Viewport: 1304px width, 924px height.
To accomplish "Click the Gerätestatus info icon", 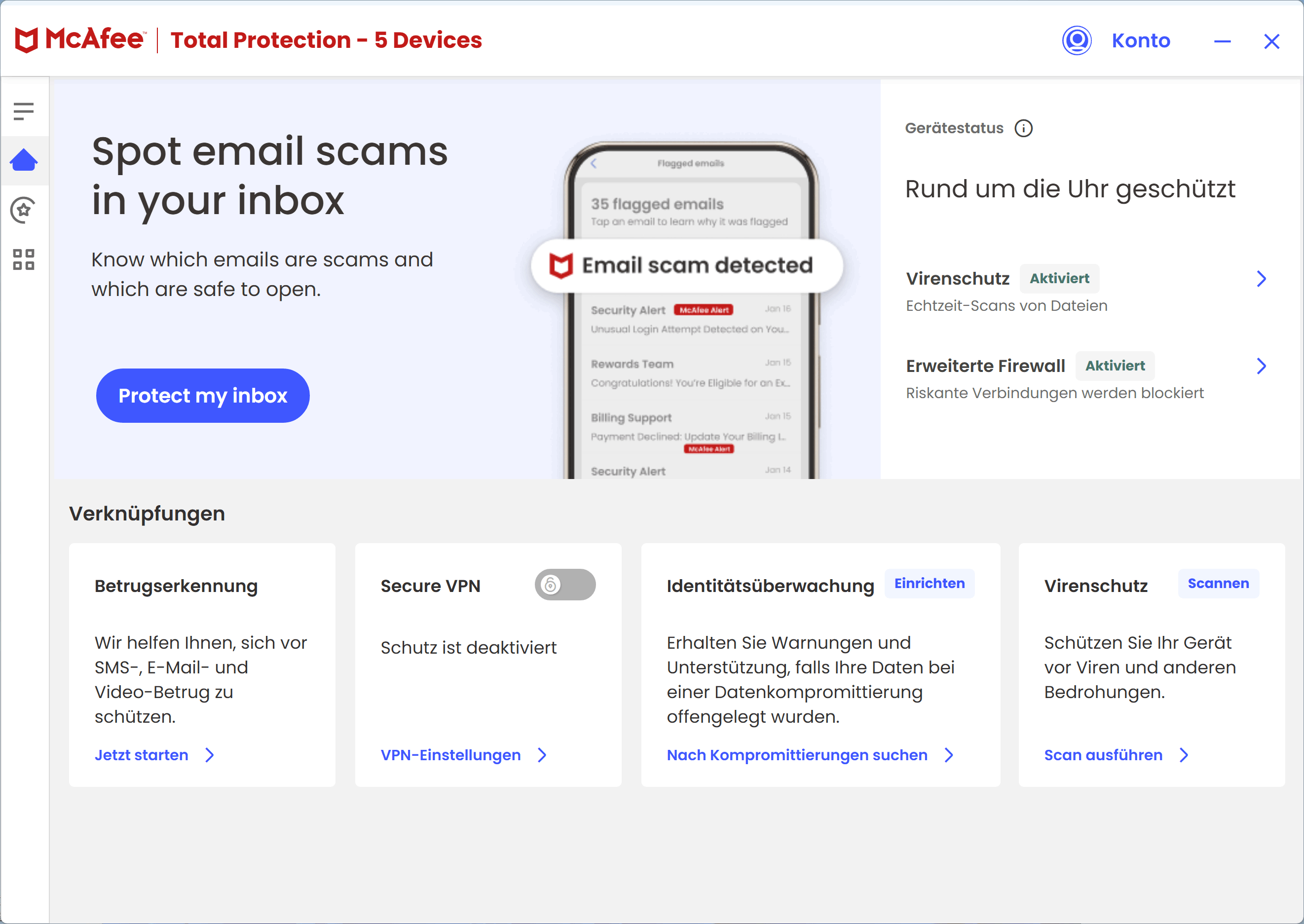I will [1024, 128].
